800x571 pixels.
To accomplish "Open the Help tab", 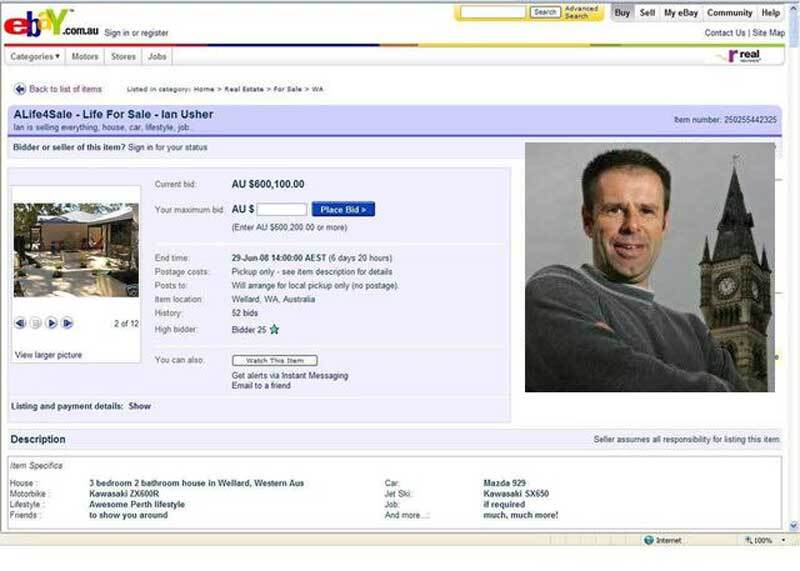I will [770, 13].
